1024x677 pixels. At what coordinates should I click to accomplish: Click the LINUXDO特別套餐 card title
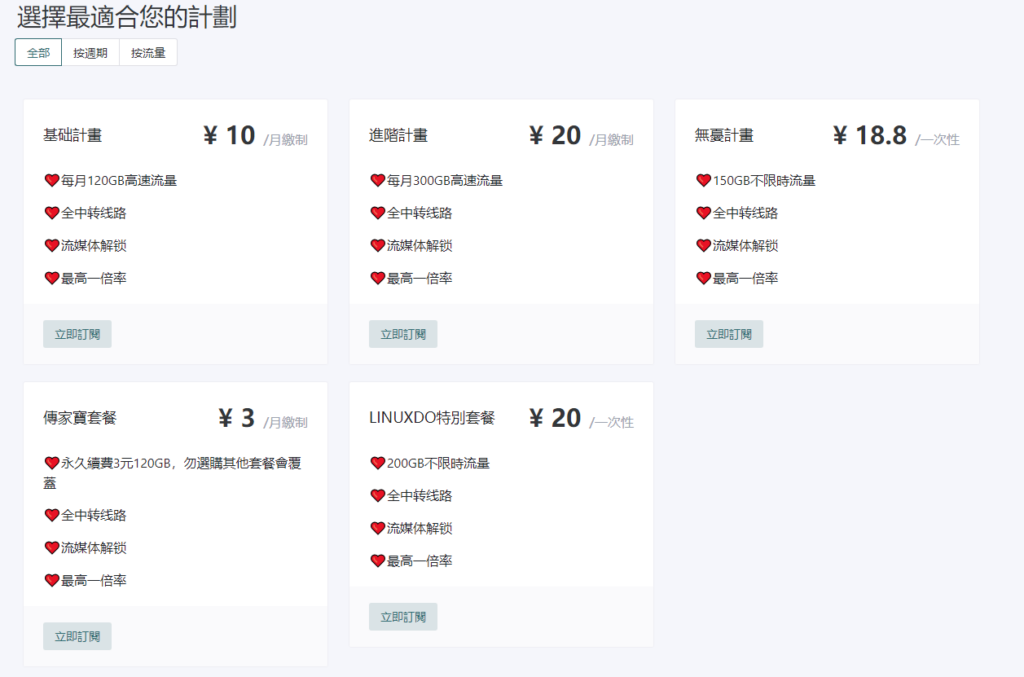(432, 418)
